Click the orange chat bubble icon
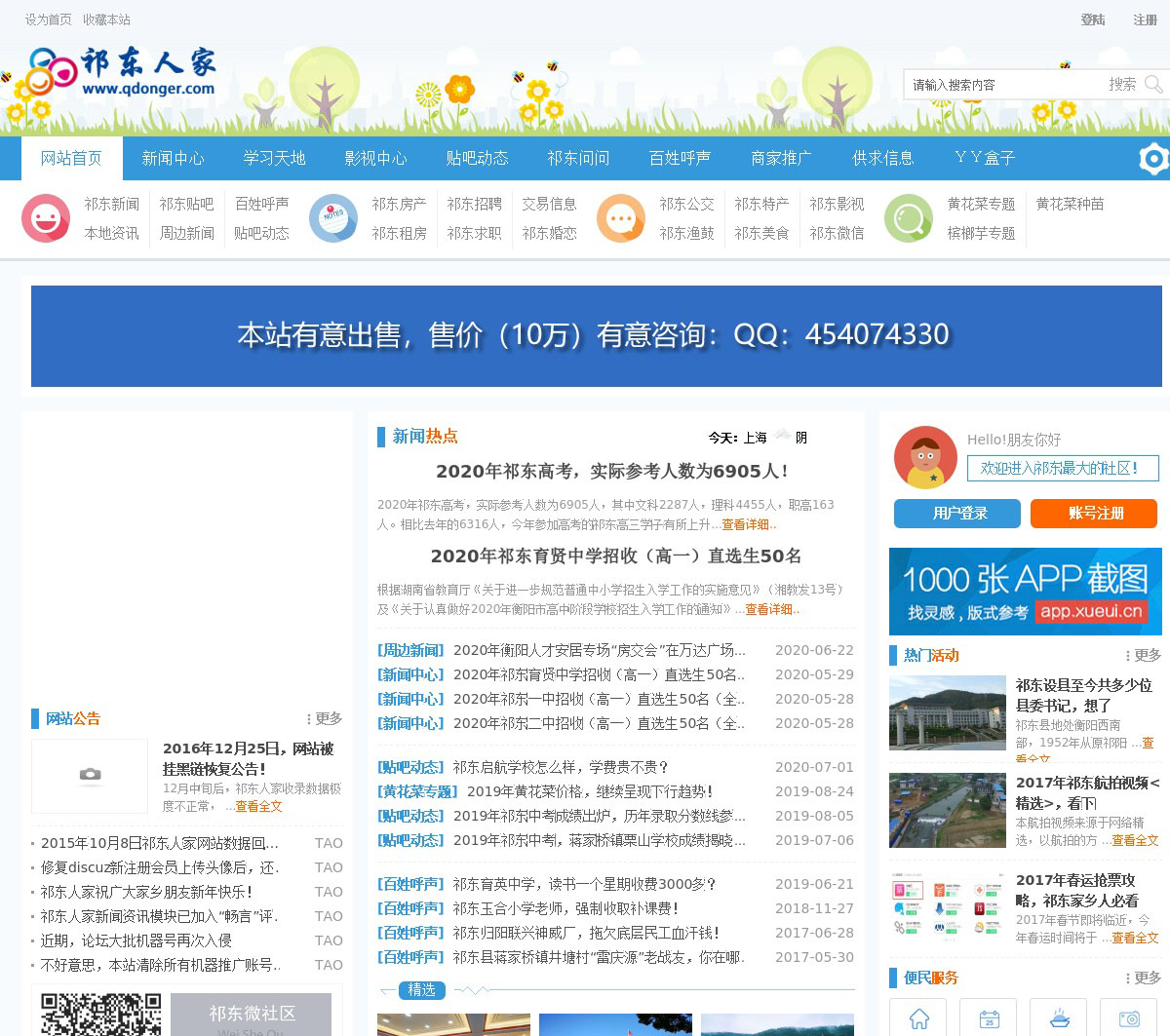 620,218
